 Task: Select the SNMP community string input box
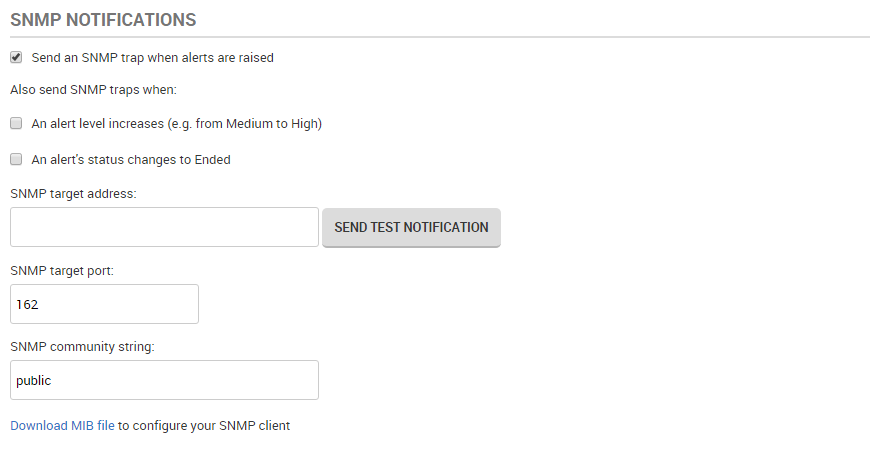click(164, 380)
